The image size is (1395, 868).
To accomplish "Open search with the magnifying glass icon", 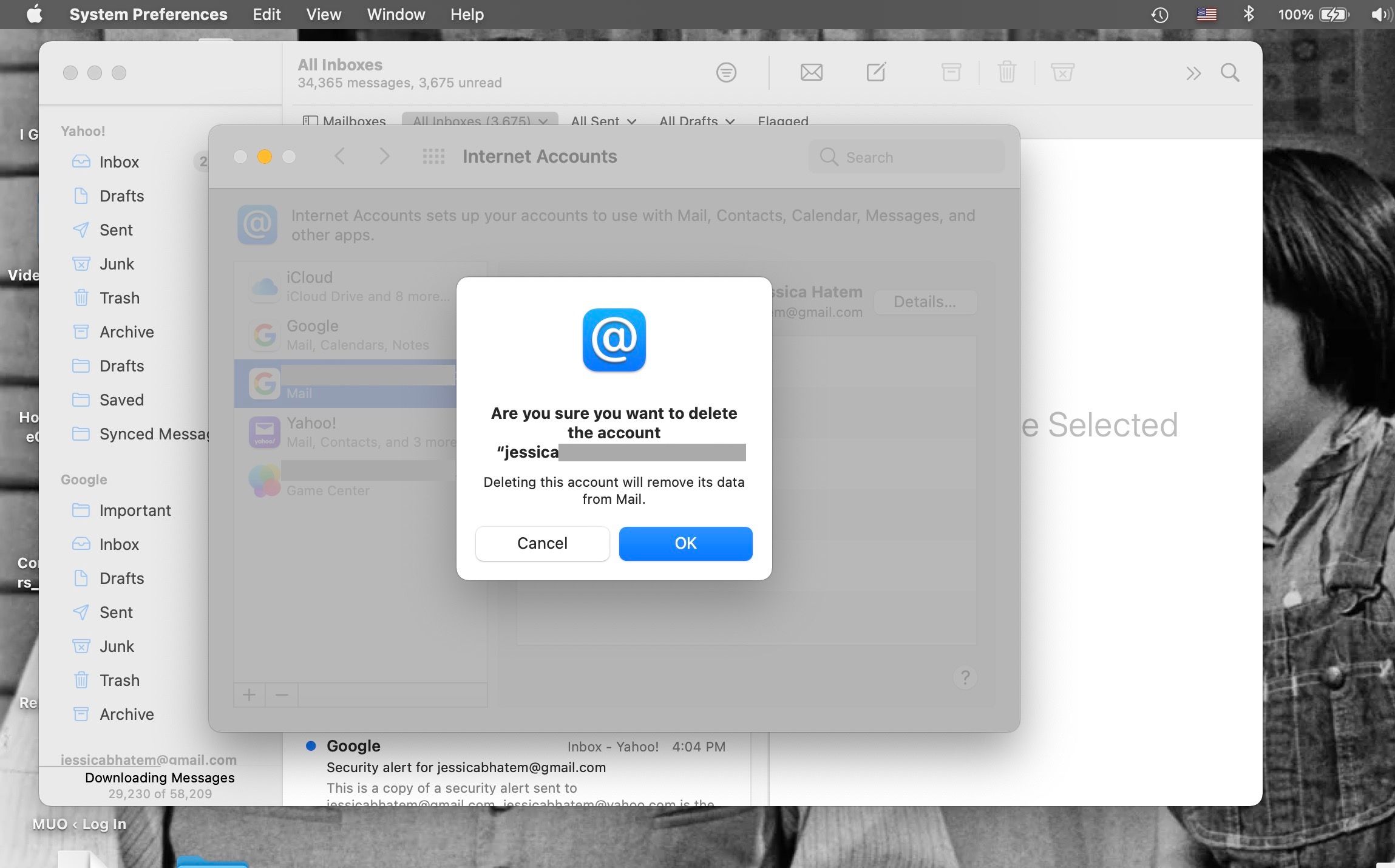I will pyautogui.click(x=1231, y=72).
